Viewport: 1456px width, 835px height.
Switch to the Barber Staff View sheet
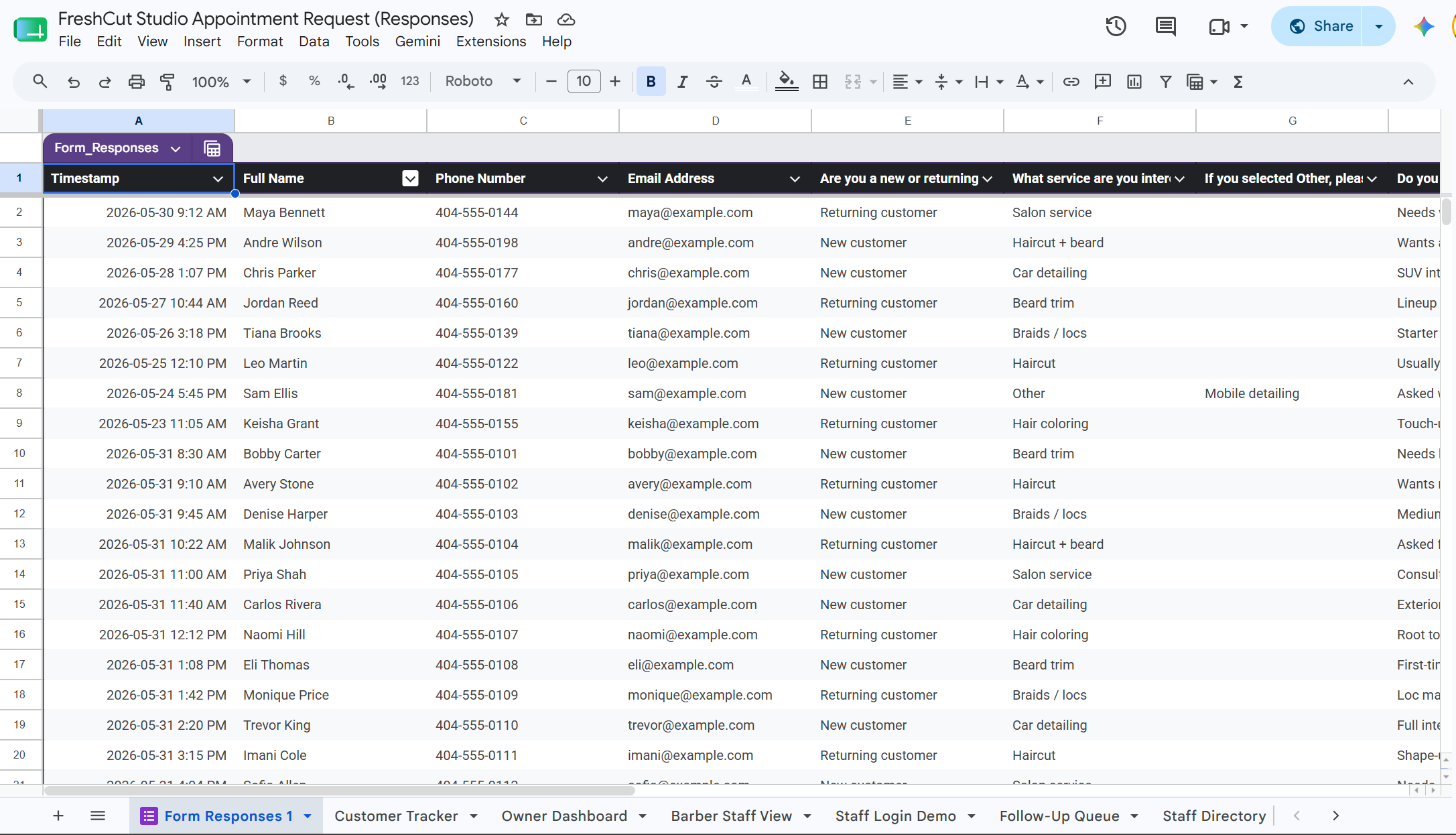click(x=731, y=816)
